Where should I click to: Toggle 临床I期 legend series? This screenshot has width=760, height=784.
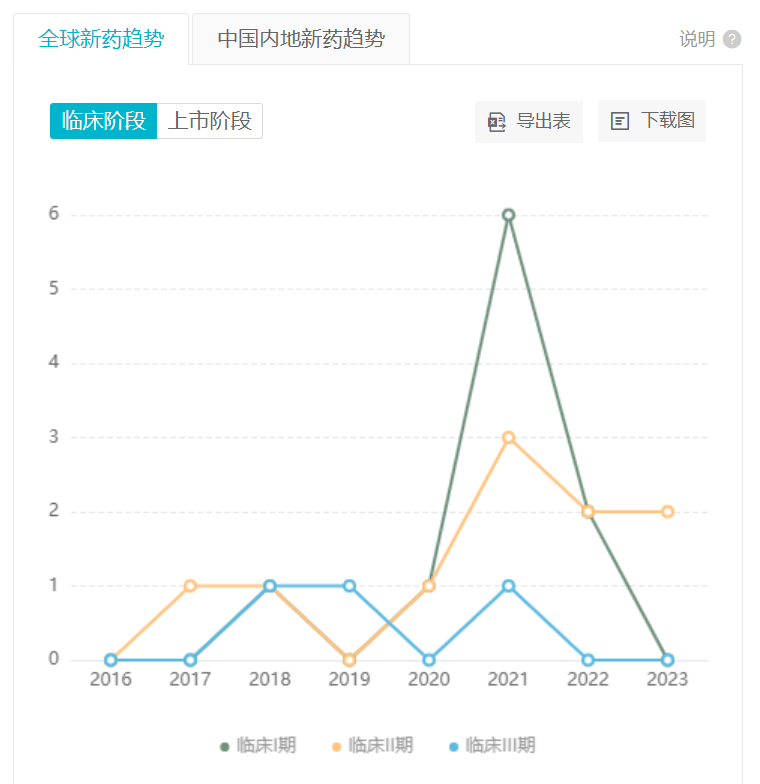point(258,746)
